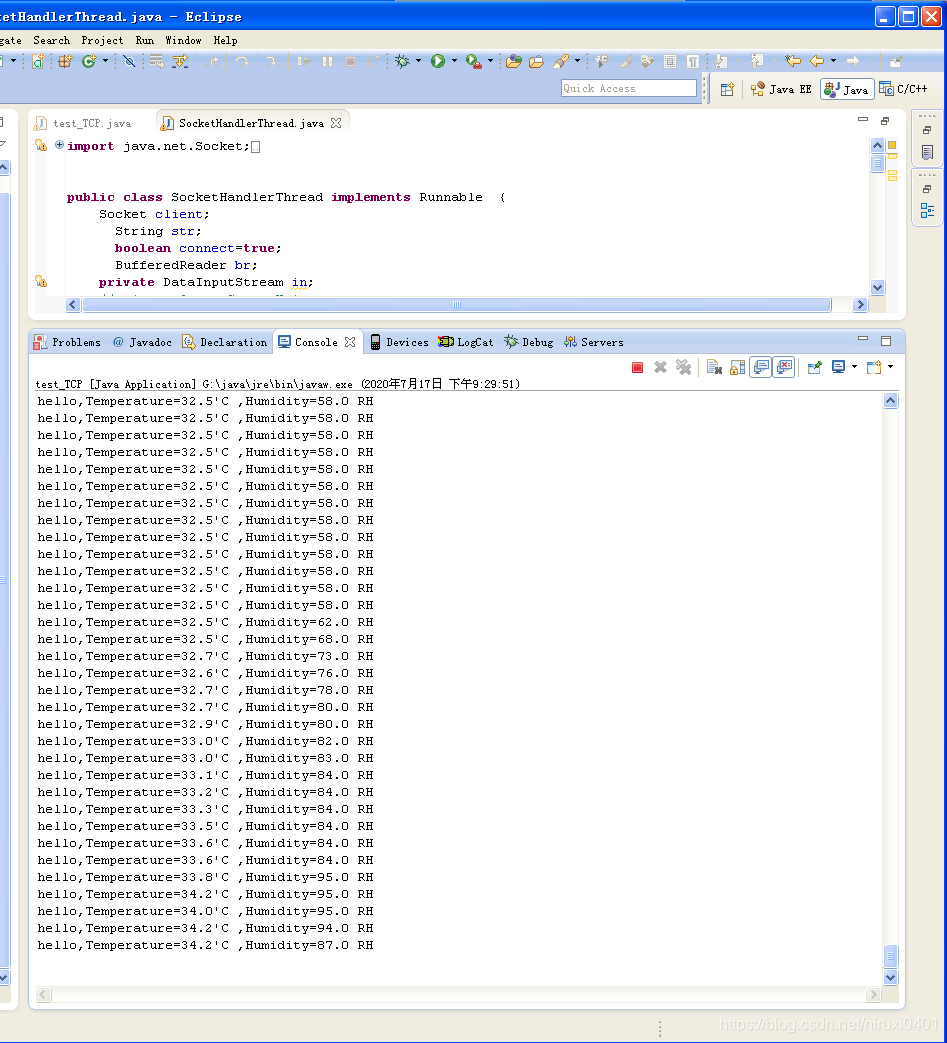Viewport: 947px width, 1043px height.
Task: Click the Back navigation arrow in toolbar
Action: point(817,61)
